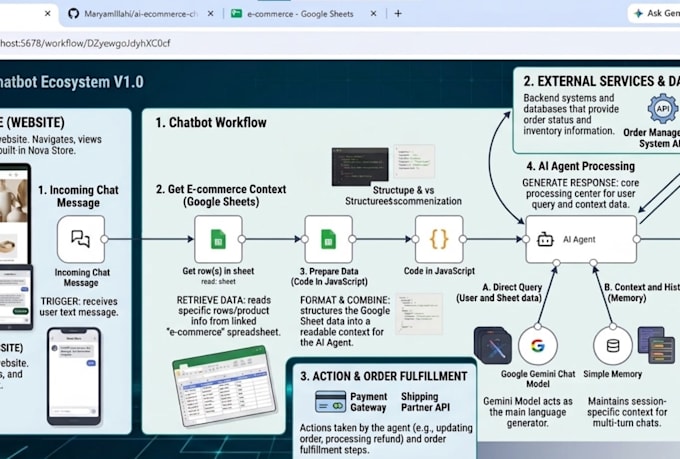Viewport: 680px width, 459px height.
Task: Click the 'GENERATE RESPONSE' description text
Action: tap(581, 193)
